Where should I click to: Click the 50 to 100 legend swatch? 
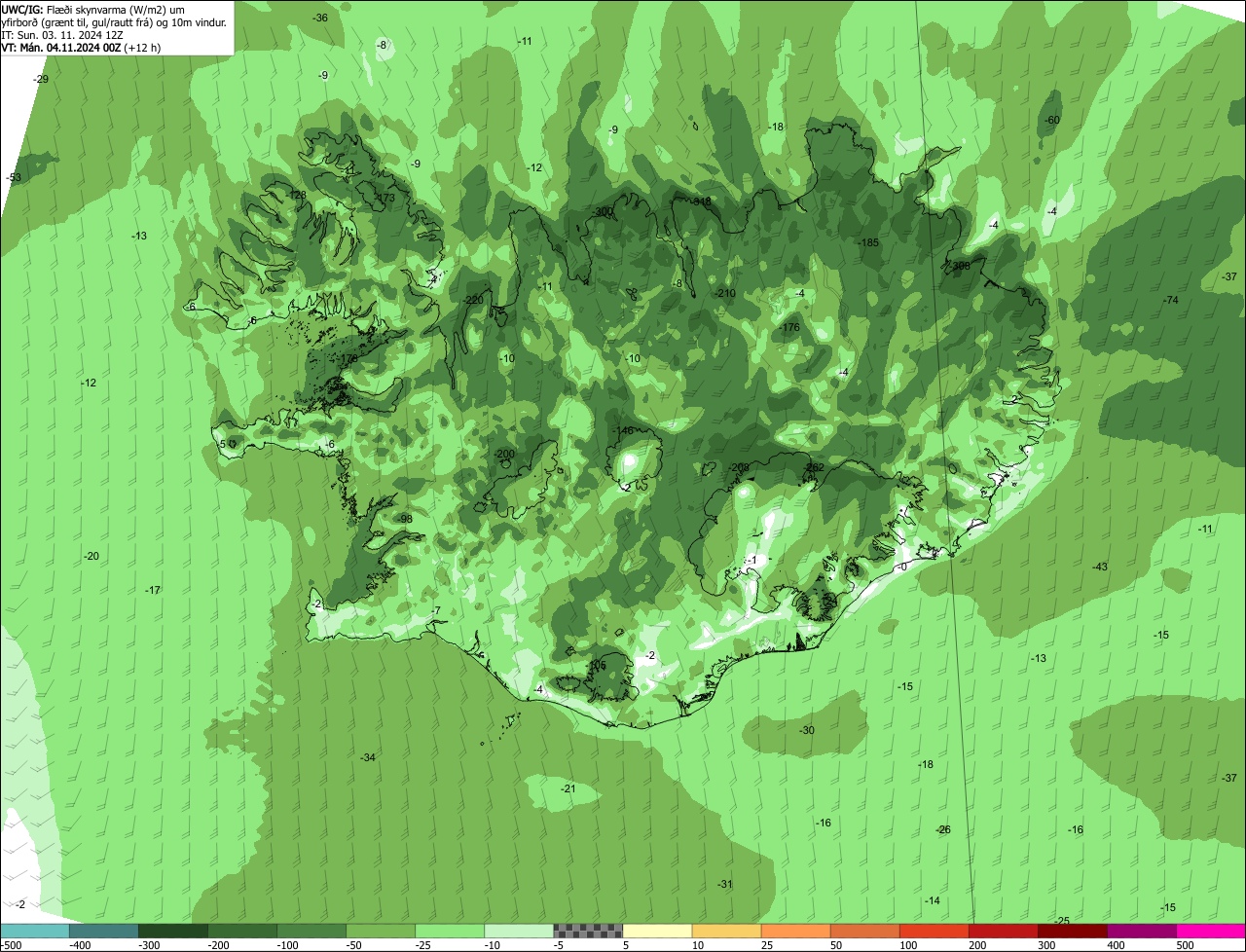[864, 931]
